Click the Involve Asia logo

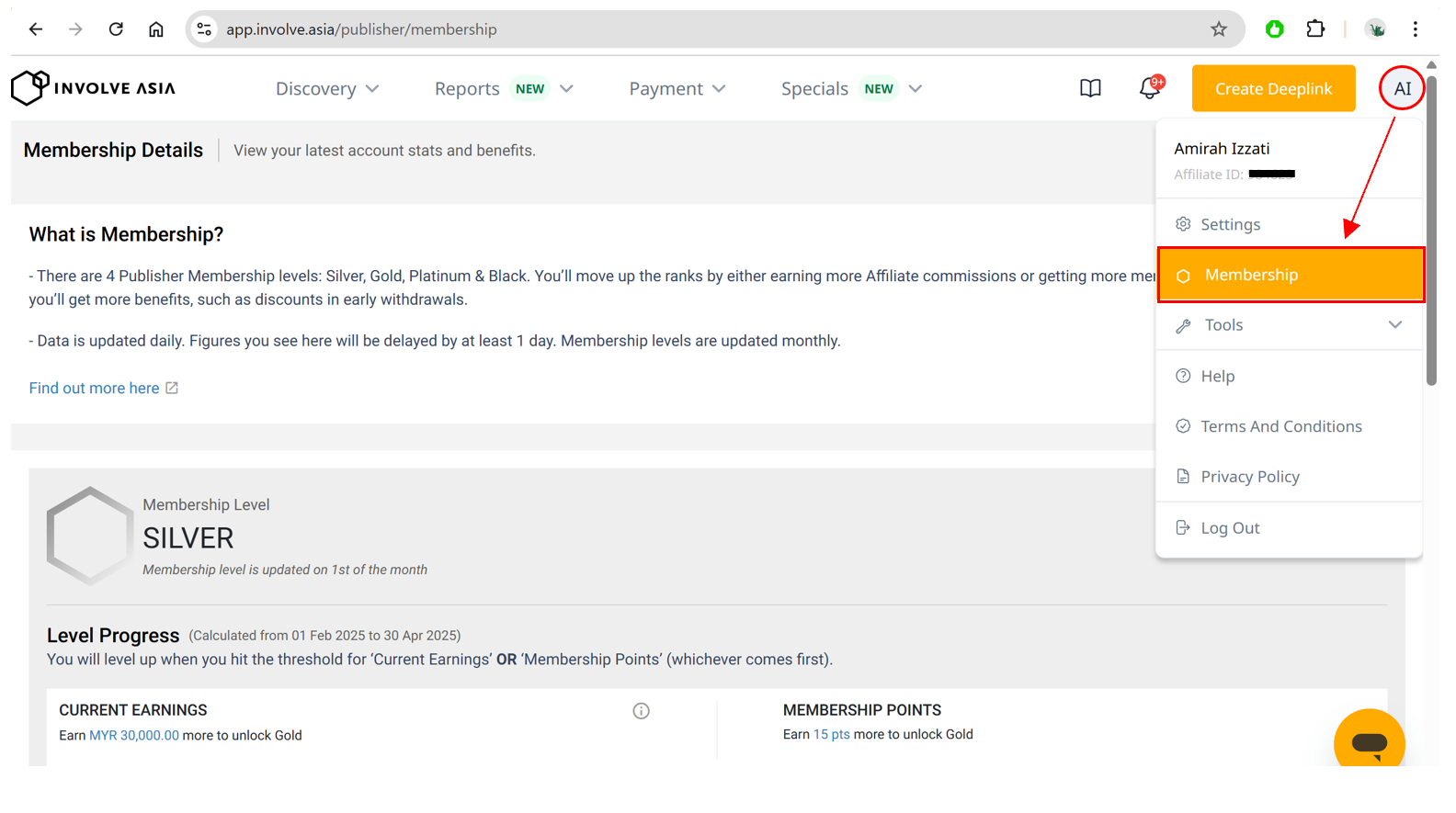tap(93, 88)
